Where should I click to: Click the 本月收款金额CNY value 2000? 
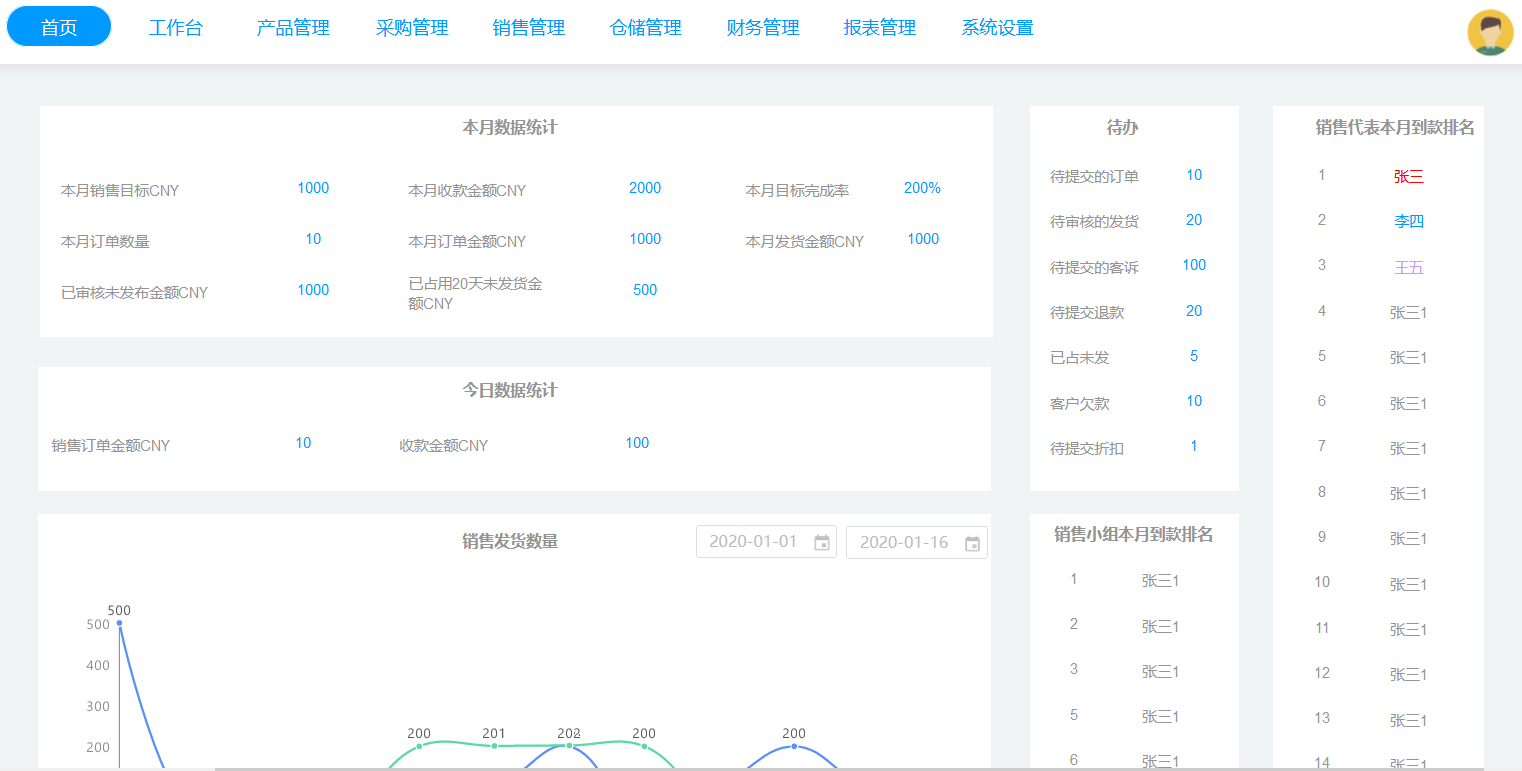[x=645, y=188]
